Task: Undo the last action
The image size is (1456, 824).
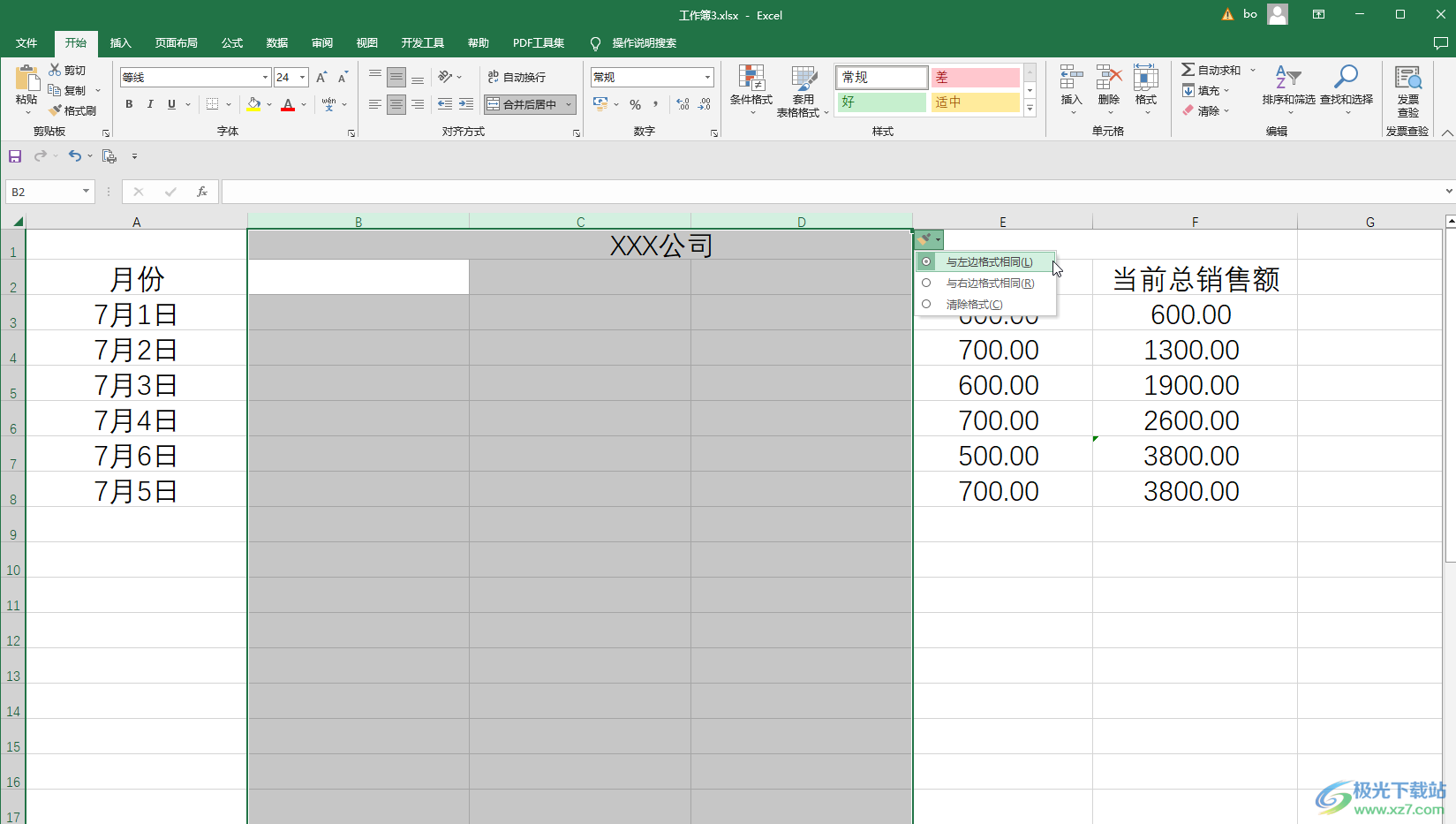Action: click(x=75, y=156)
